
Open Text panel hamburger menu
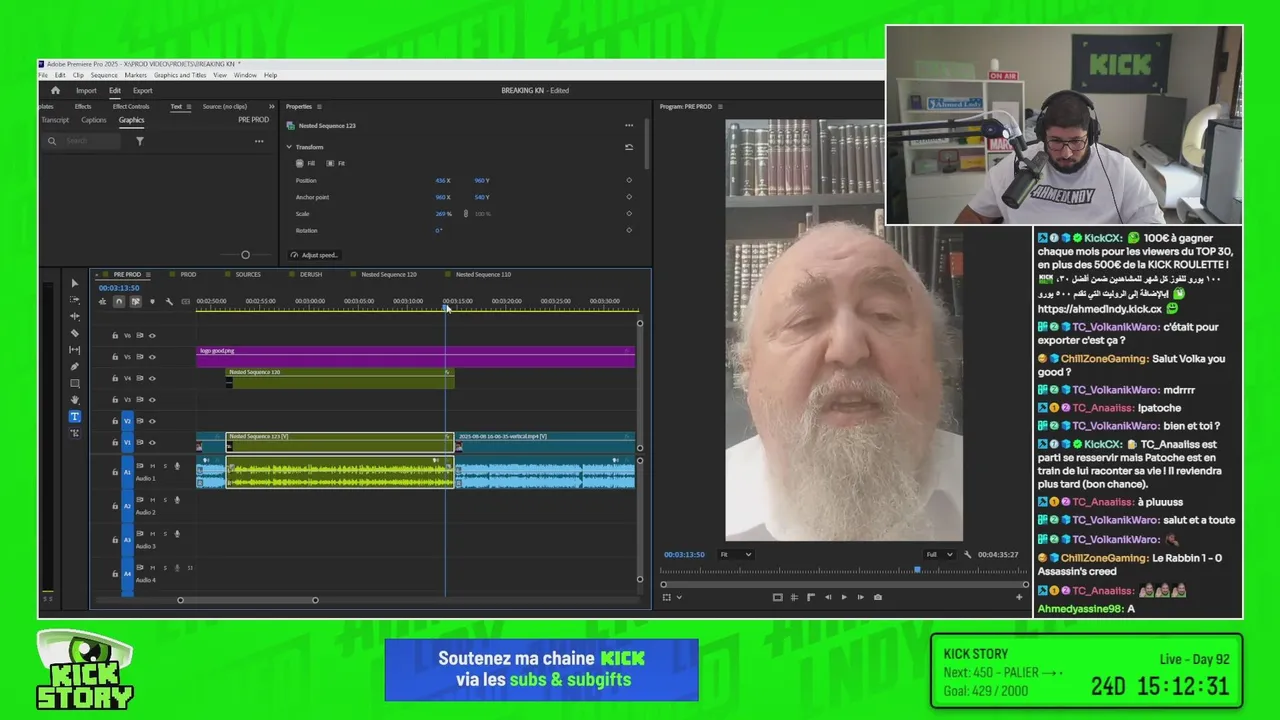coord(190,106)
